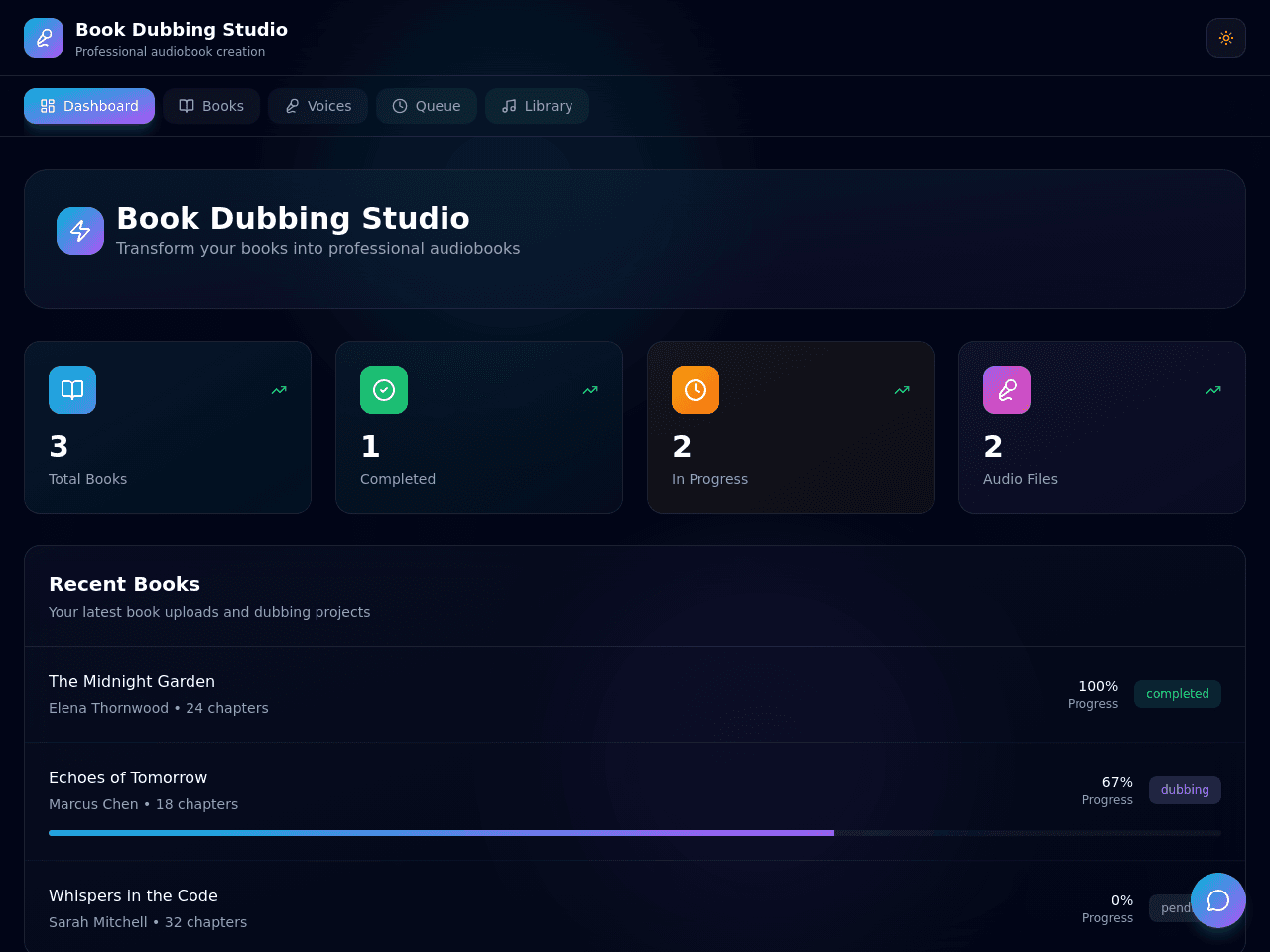This screenshot has width=1270, height=952.
Task: Click the Total Books book icon
Action: [x=72, y=390]
